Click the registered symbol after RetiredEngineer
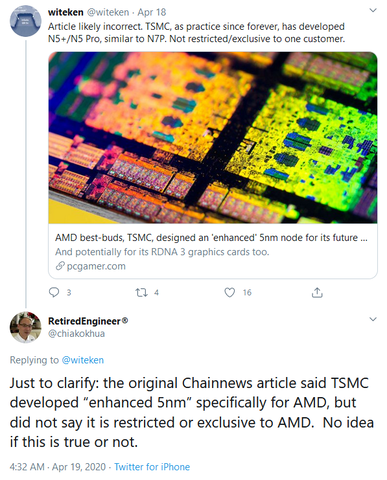 [125, 321]
